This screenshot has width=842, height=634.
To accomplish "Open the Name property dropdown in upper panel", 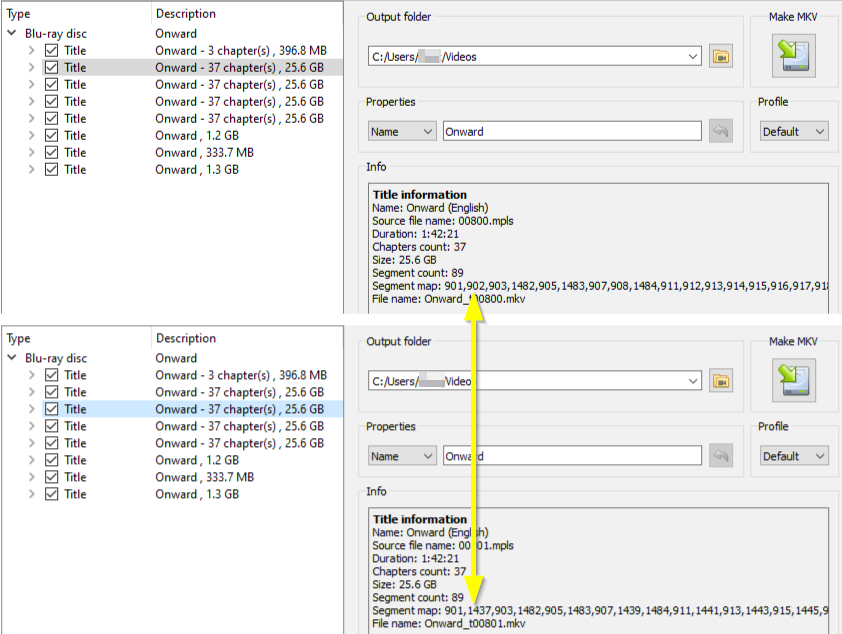I will tap(402, 132).
